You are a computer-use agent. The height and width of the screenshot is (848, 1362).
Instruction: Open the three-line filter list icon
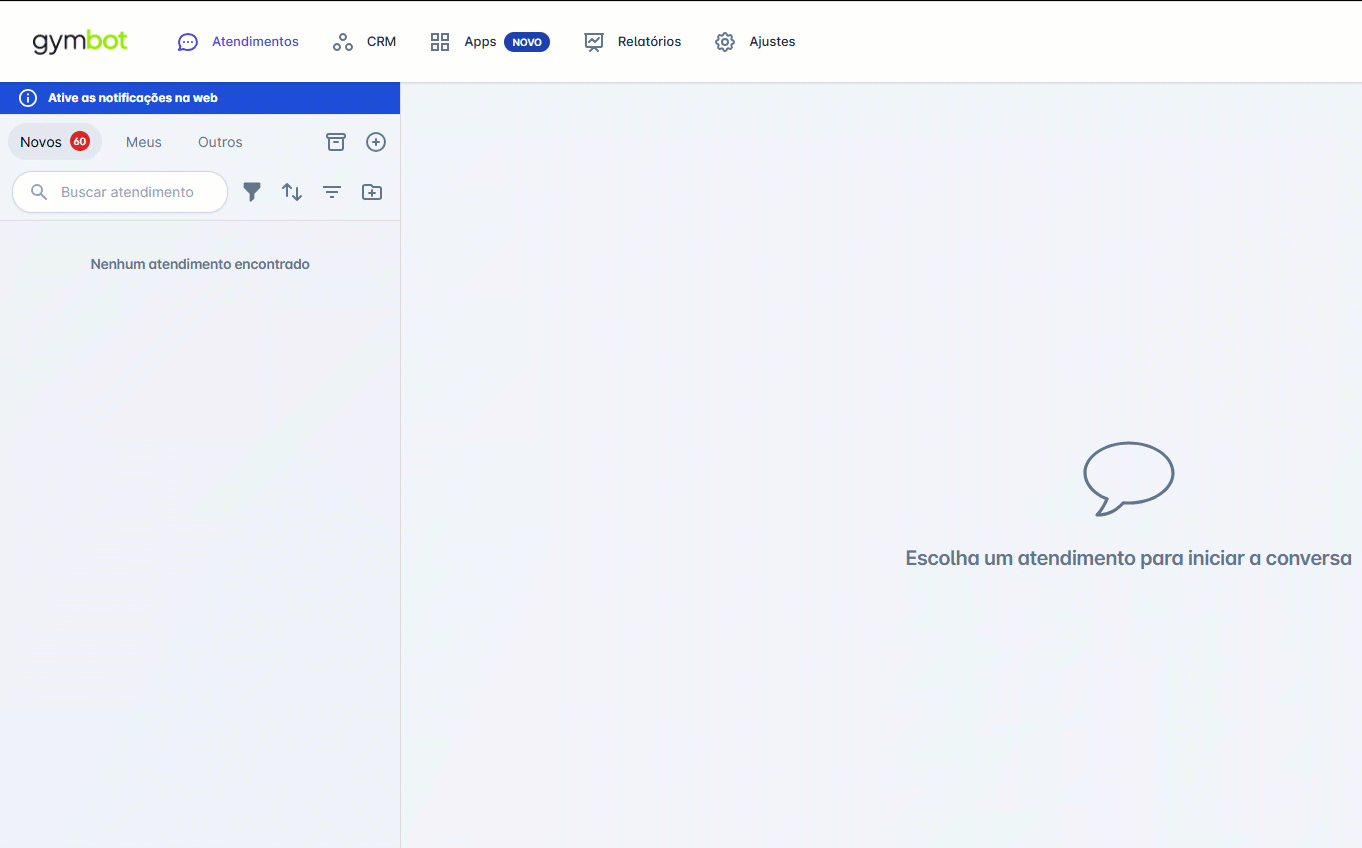point(332,192)
